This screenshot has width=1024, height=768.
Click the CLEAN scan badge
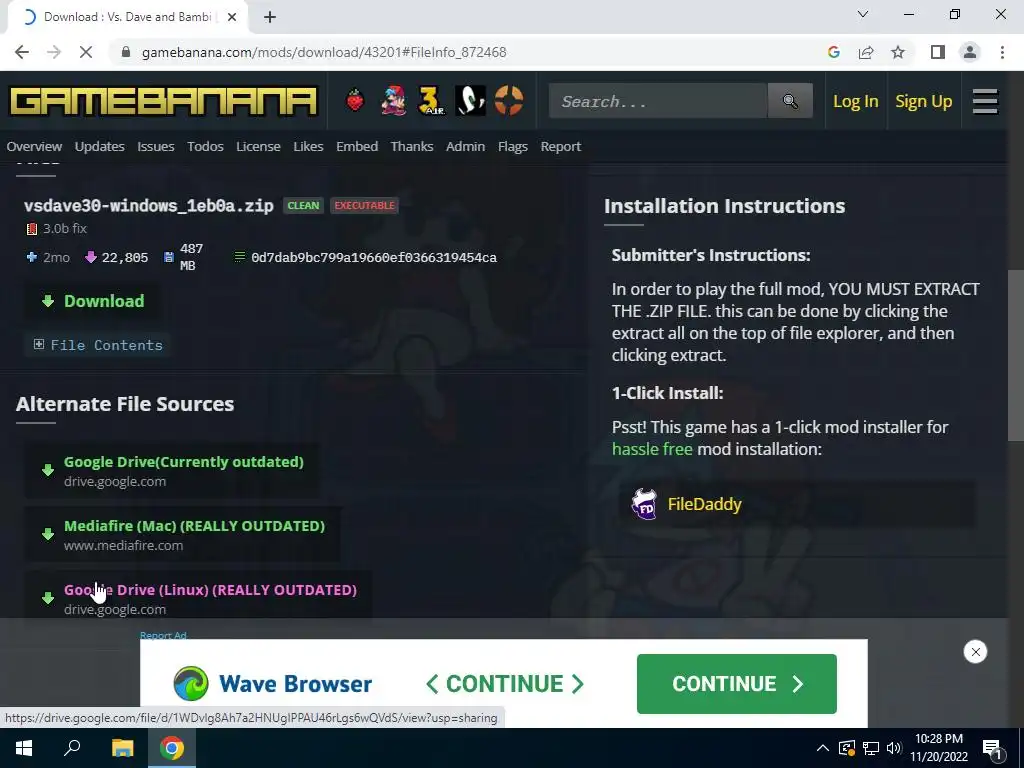point(304,206)
